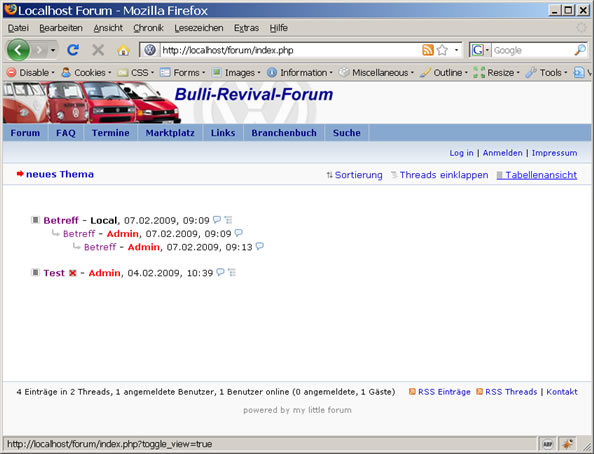Open the Images toolbar menu

coord(236,72)
